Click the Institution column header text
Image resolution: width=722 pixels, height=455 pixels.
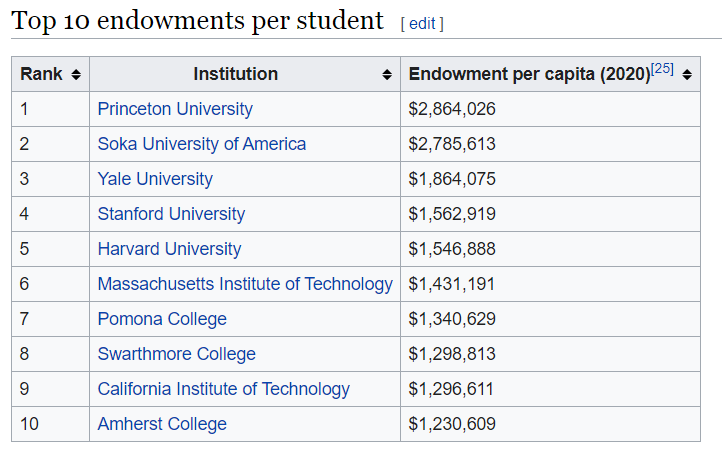click(235, 74)
